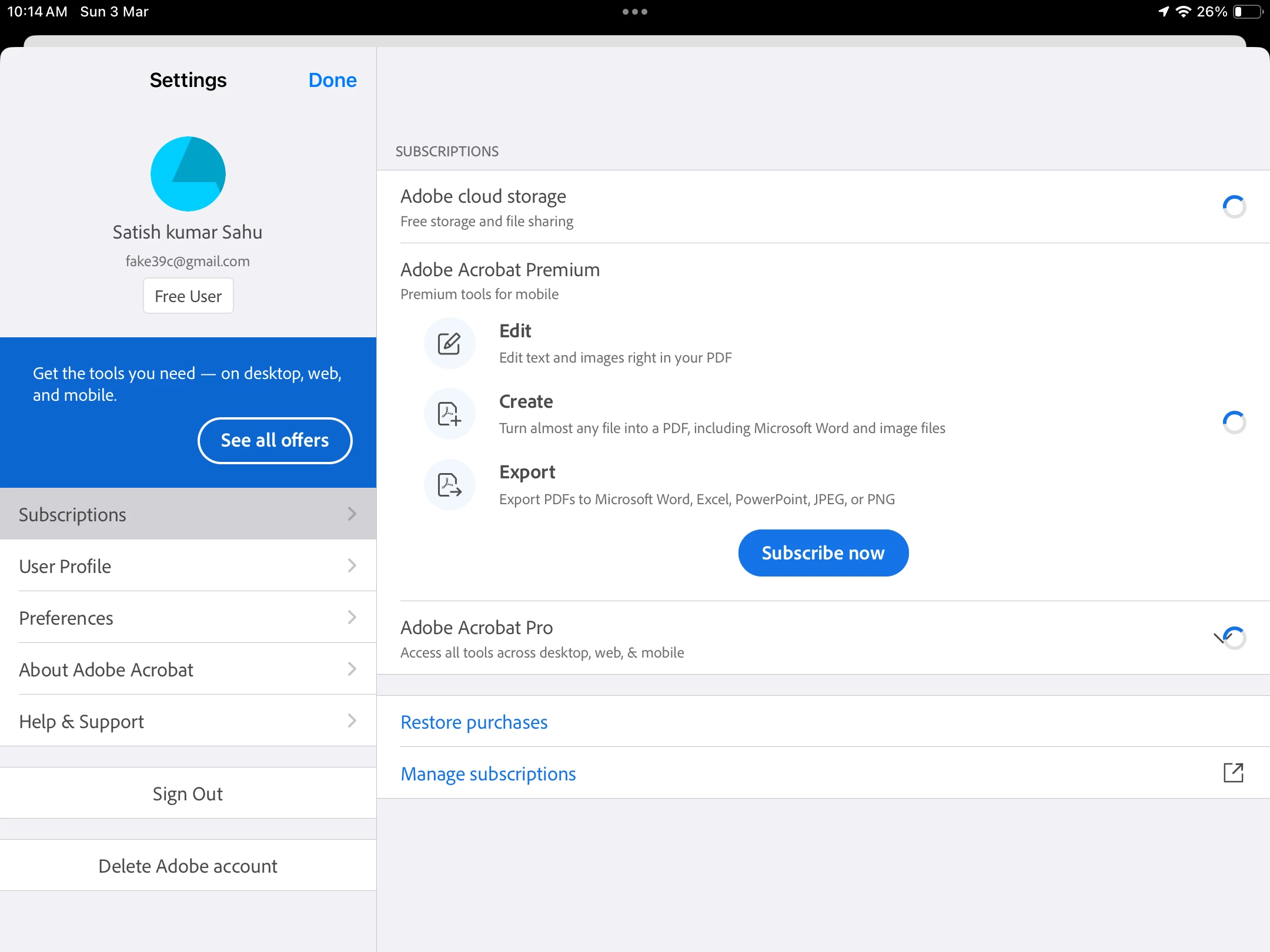Image resolution: width=1270 pixels, height=952 pixels.
Task: Click the Export PDF icon
Action: click(x=449, y=485)
